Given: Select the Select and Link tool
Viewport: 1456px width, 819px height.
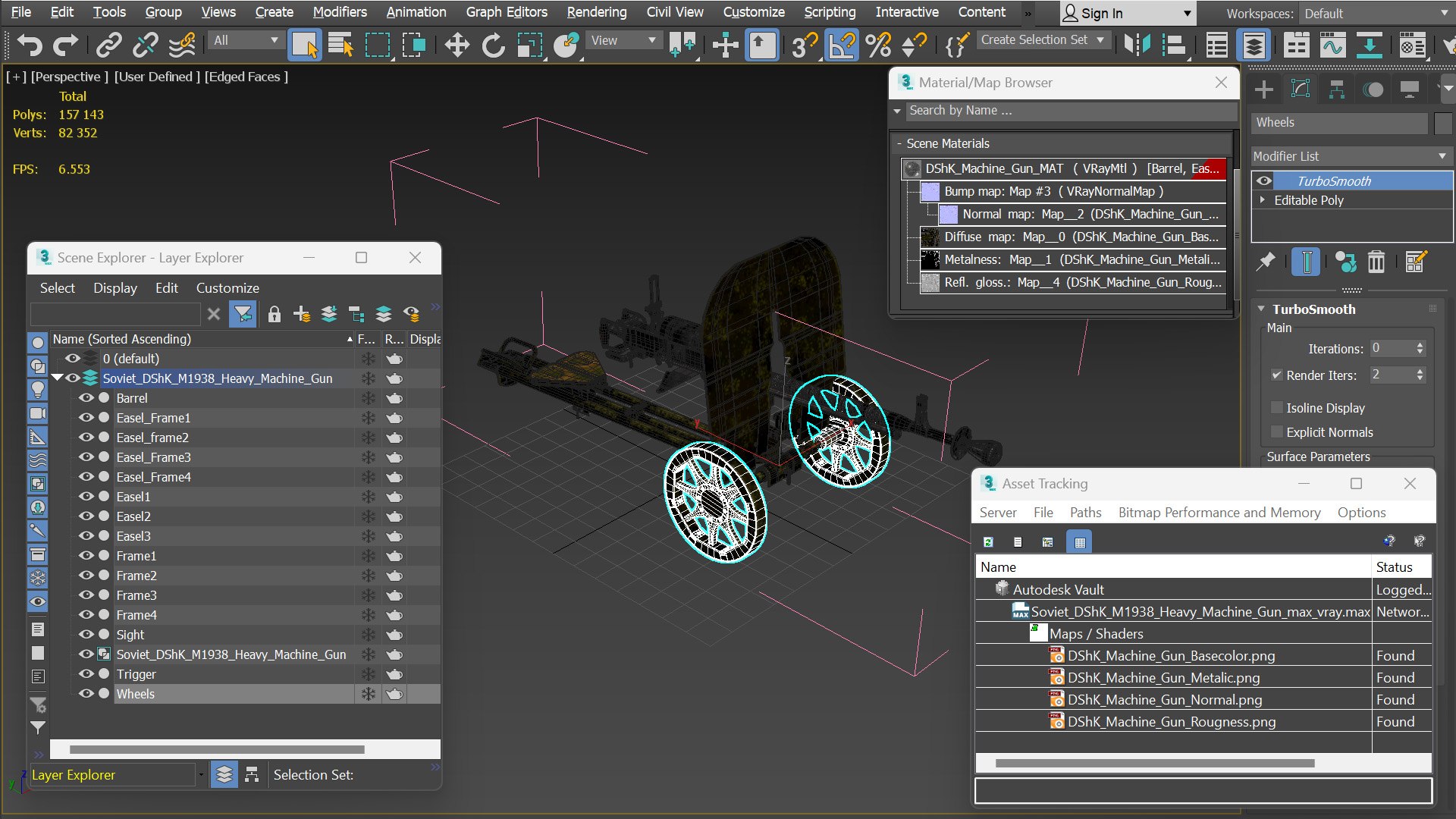Looking at the screenshot, I should tap(109, 45).
